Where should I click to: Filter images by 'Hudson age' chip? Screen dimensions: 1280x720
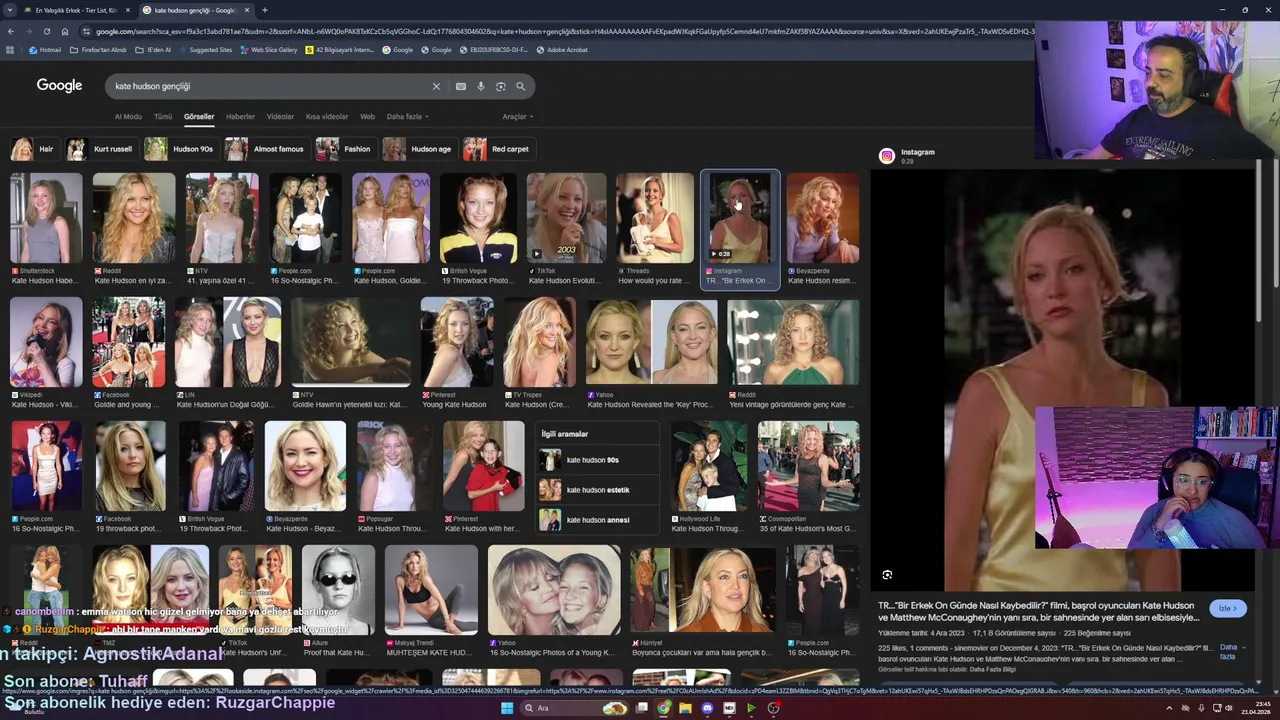(x=418, y=149)
